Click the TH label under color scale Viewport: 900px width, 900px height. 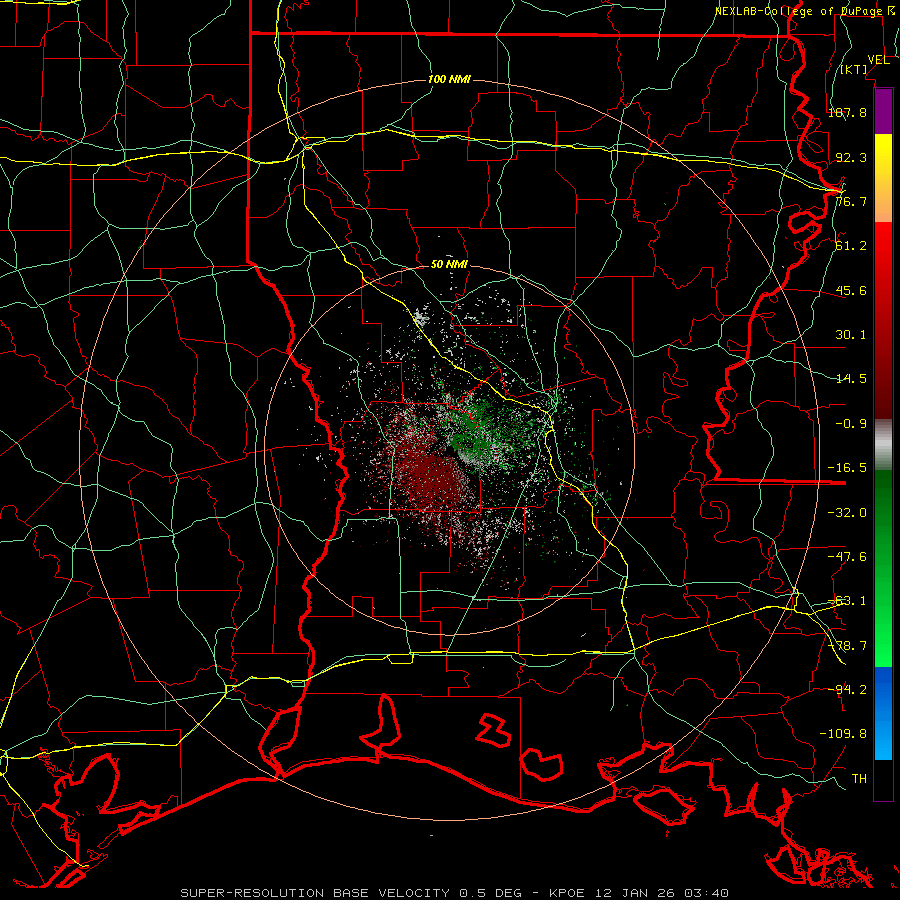tap(859, 778)
